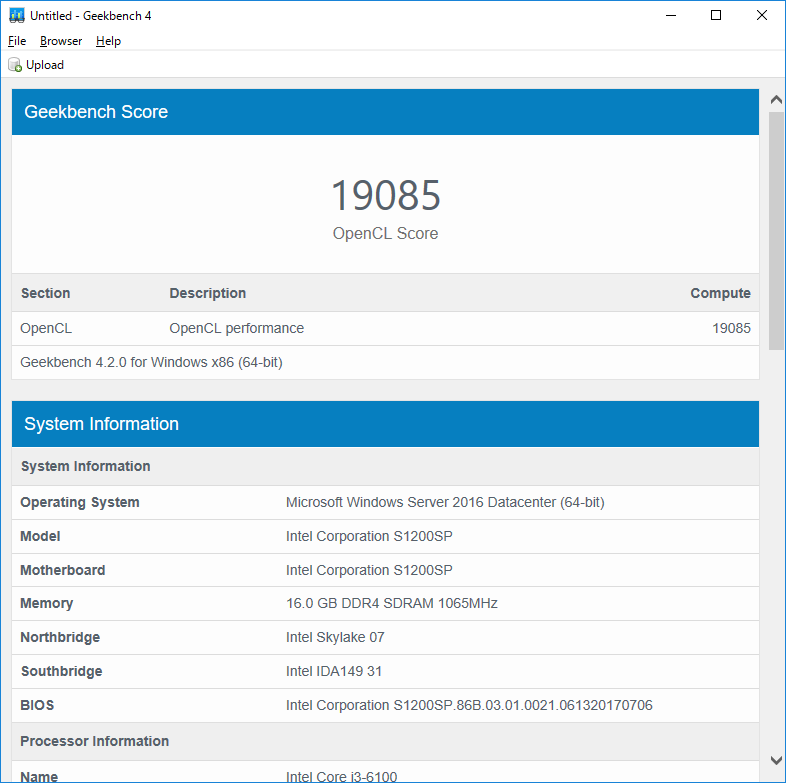Click the 'Description' column header

208,293
